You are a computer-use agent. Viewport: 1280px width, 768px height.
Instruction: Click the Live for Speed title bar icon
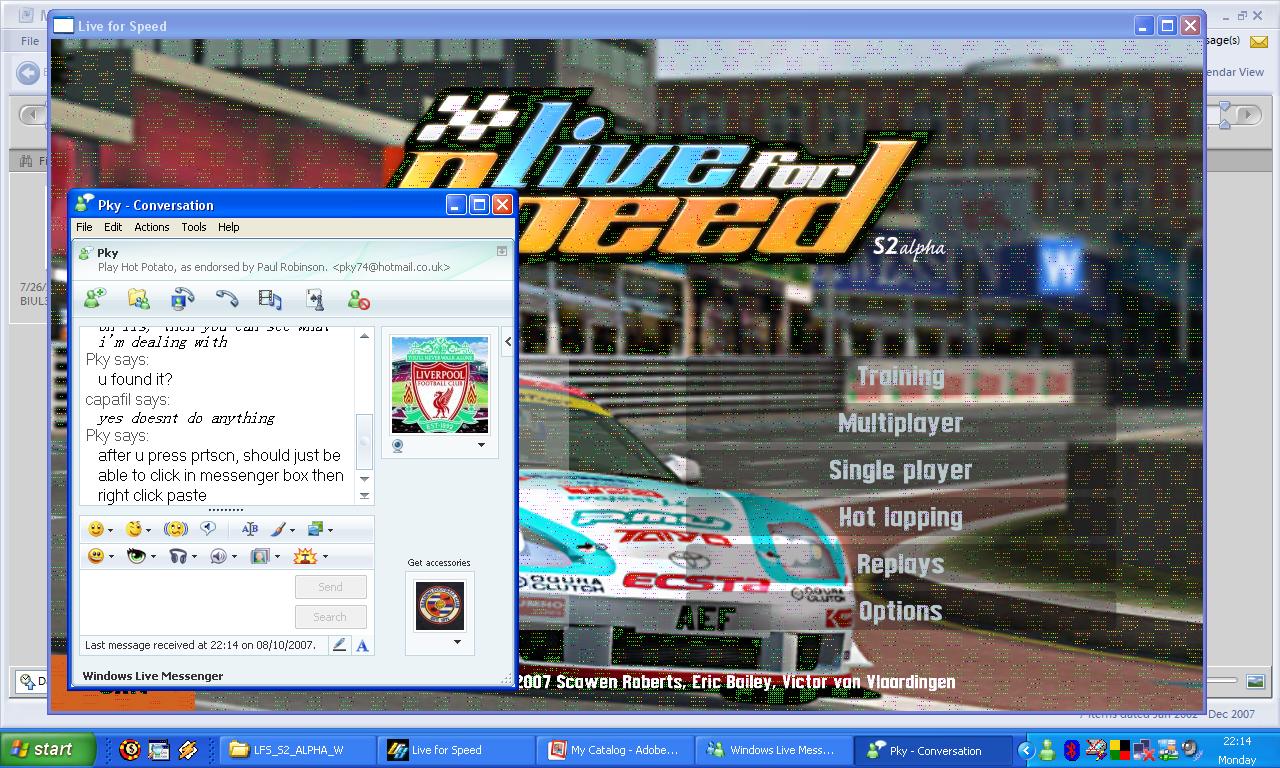pyautogui.click(x=63, y=26)
